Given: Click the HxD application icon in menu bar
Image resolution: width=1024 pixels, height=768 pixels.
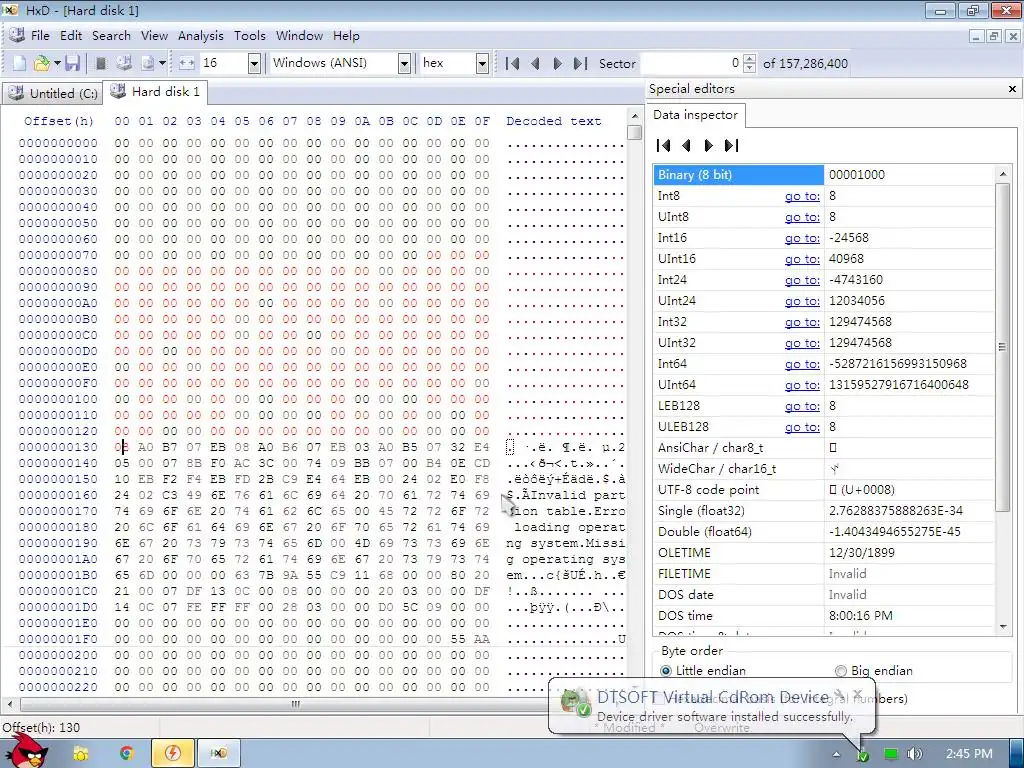Looking at the screenshot, I should click(x=16, y=36).
